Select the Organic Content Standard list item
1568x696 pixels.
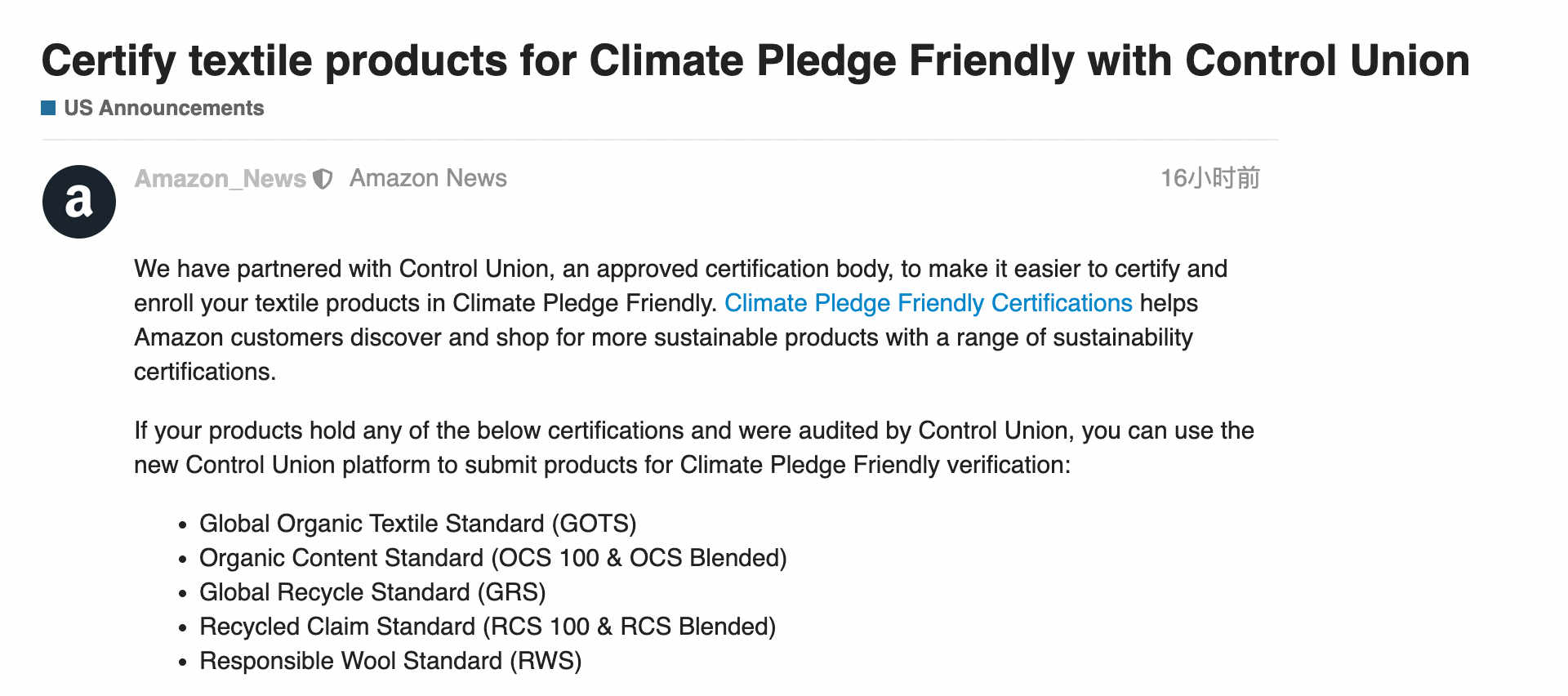(x=493, y=558)
